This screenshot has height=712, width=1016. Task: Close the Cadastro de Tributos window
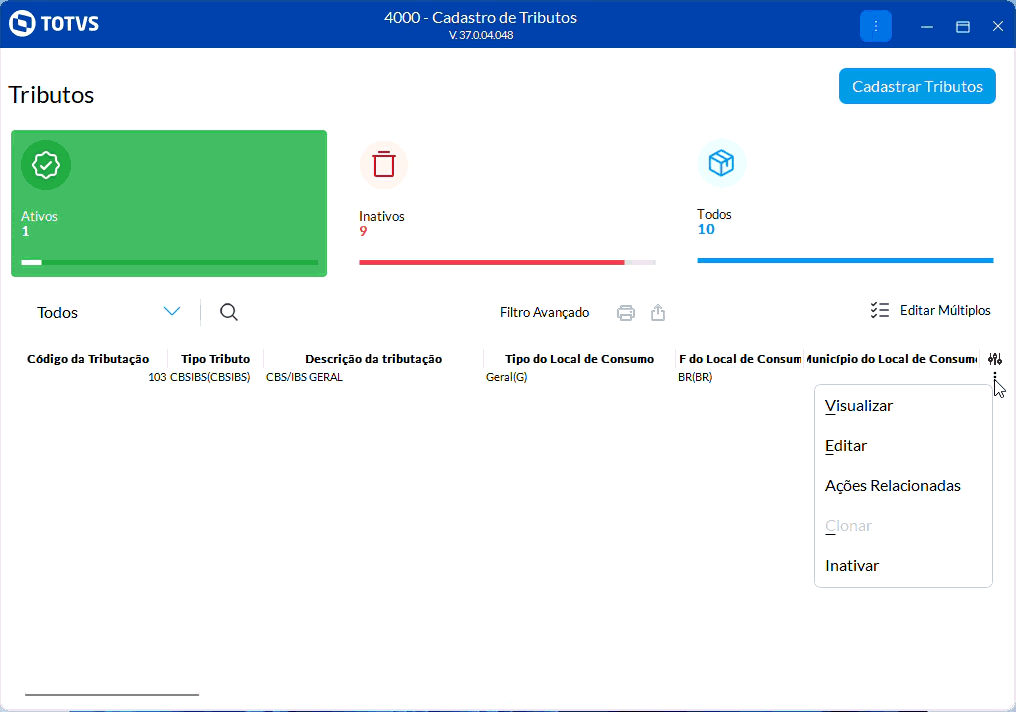998,26
